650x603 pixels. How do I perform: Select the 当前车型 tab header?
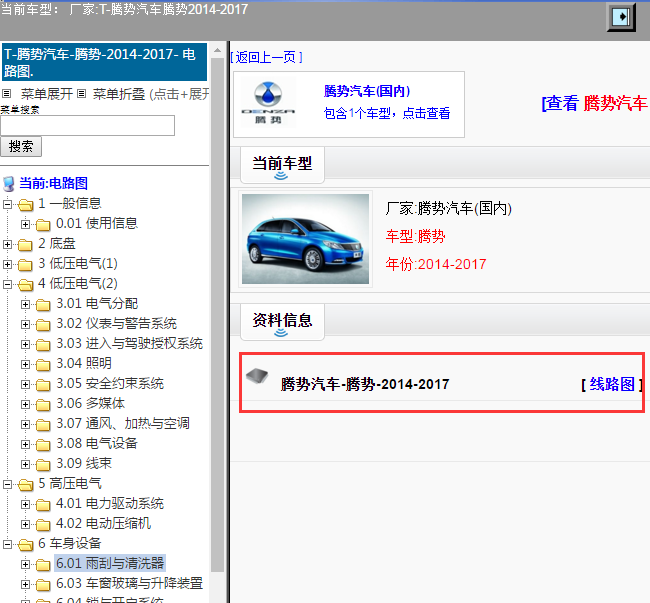point(282,165)
